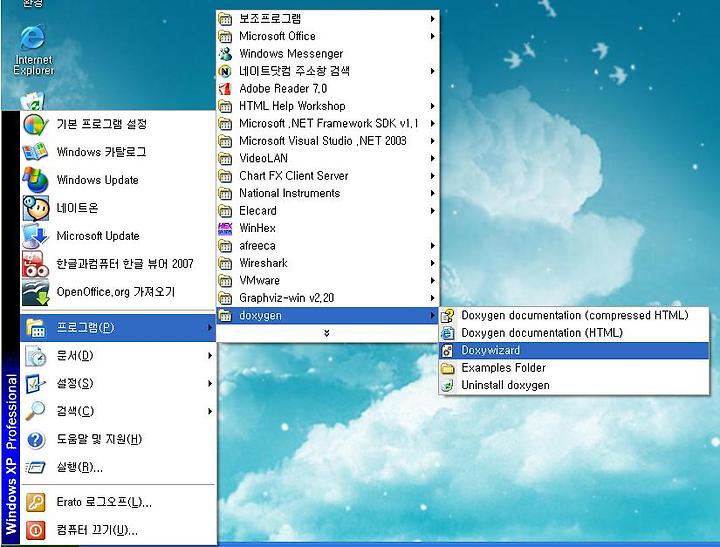Click the Doxygen documentation (HTML) browser icon
The height and width of the screenshot is (547, 720).
pyautogui.click(x=448, y=333)
